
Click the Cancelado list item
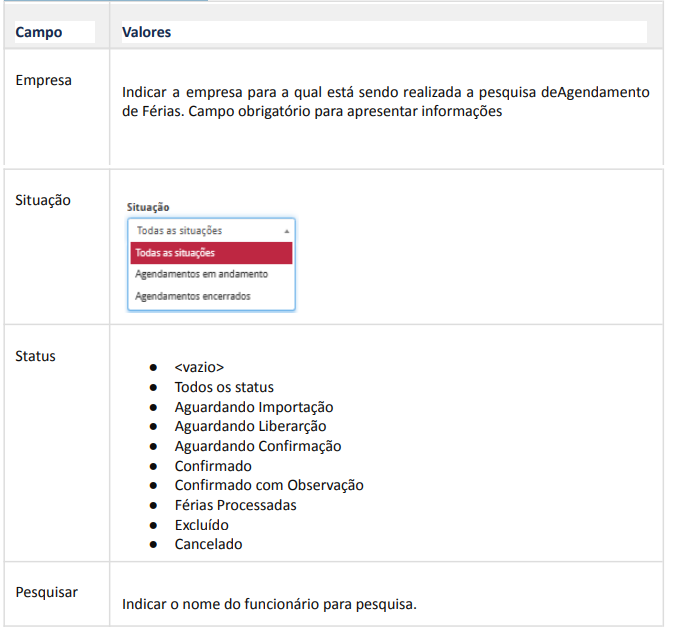click(209, 544)
